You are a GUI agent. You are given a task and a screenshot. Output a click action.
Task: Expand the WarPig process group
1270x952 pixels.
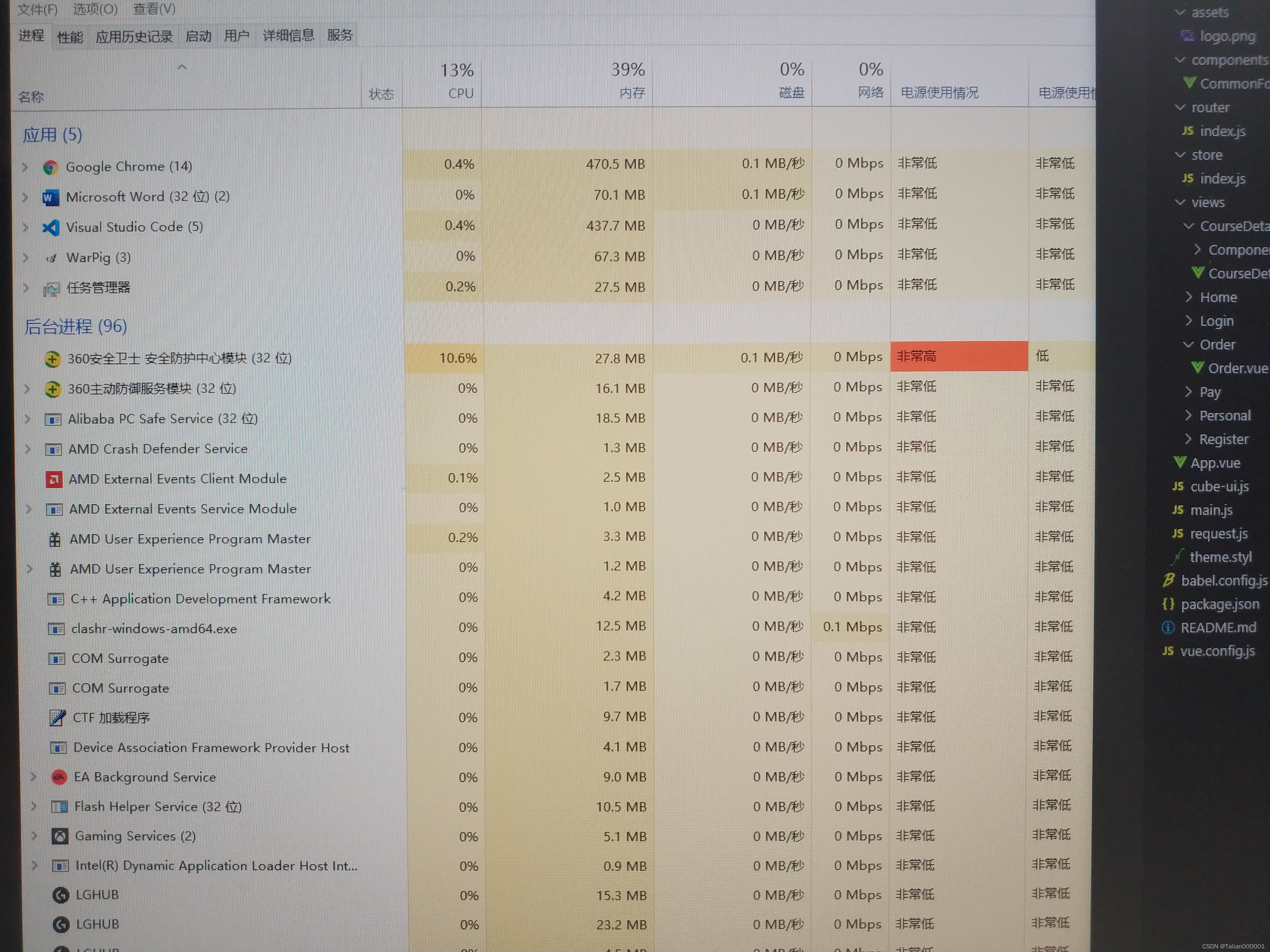tap(26, 258)
